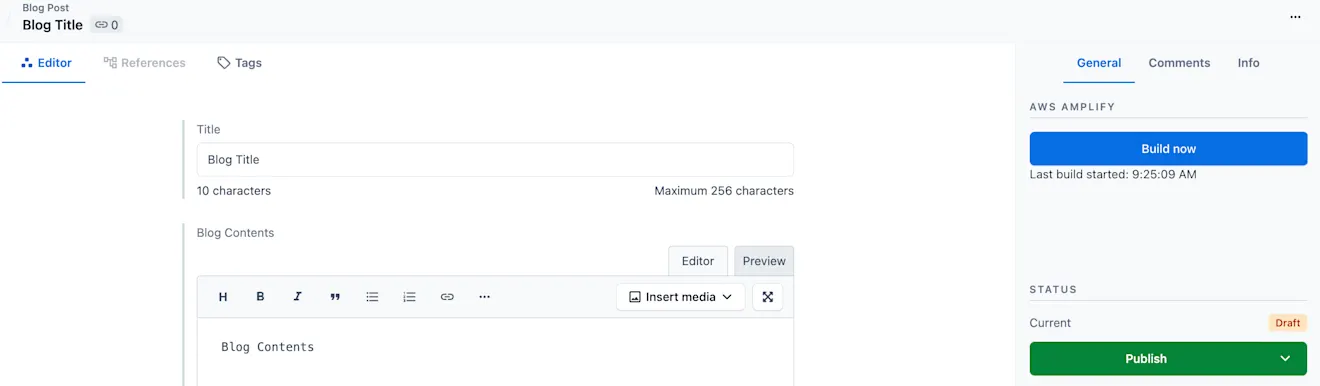Open entry actions menu at top right

tap(1296, 17)
